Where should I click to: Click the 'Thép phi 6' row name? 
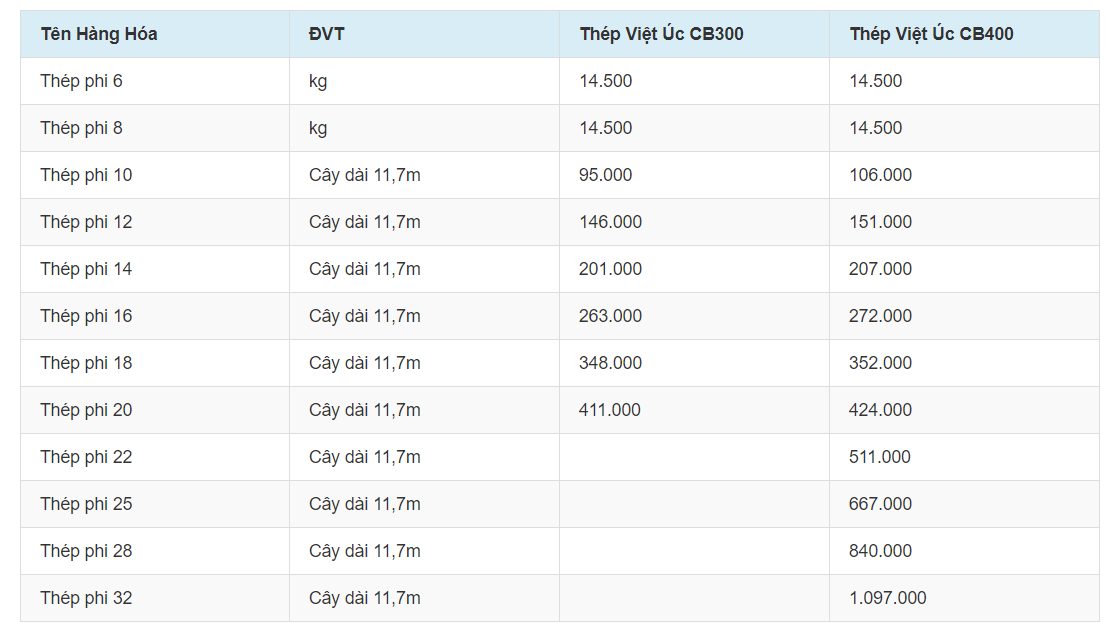[81, 81]
